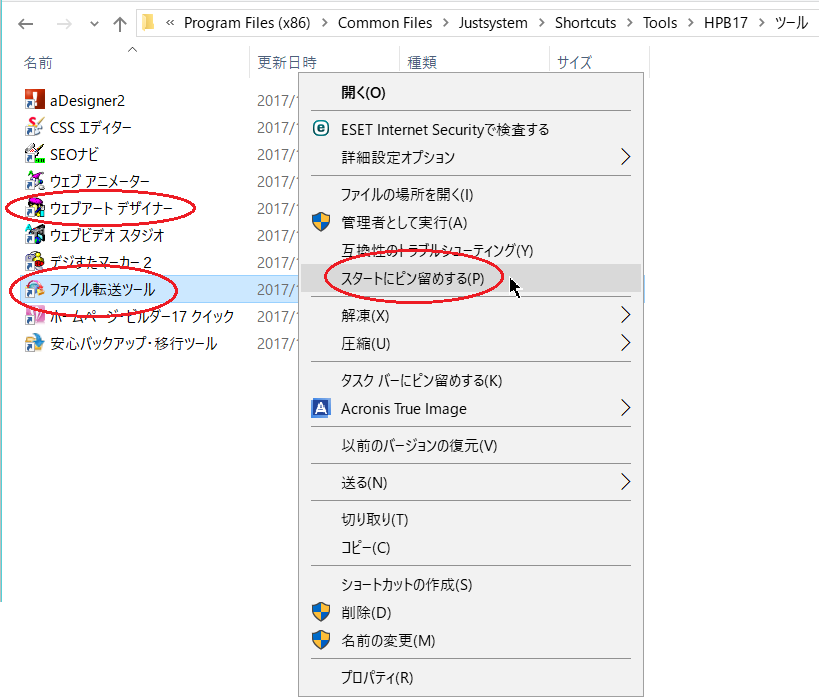This screenshot has width=819, height=700.
Task: Expand the arrow after Common Files
Action: (446, 23)
